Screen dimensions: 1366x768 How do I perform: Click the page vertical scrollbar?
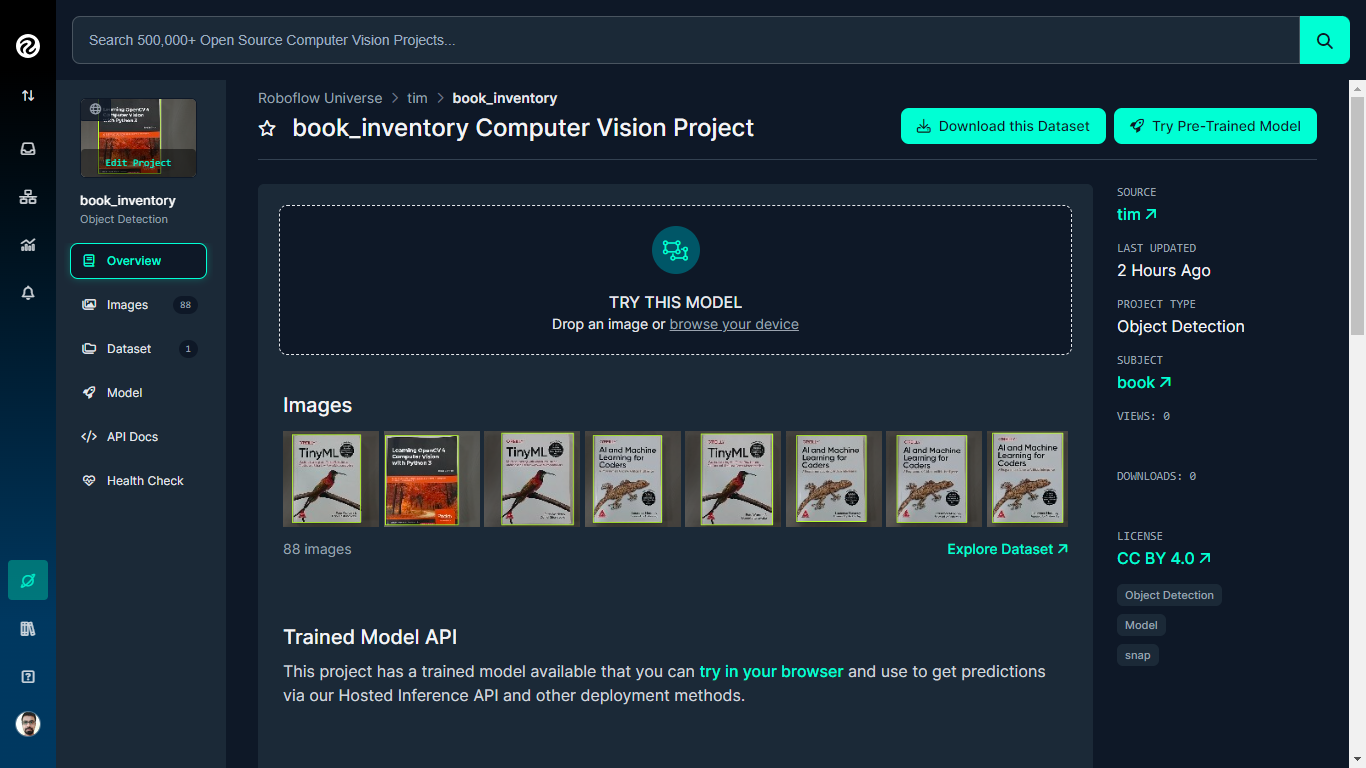click(x=1357, y=215)
